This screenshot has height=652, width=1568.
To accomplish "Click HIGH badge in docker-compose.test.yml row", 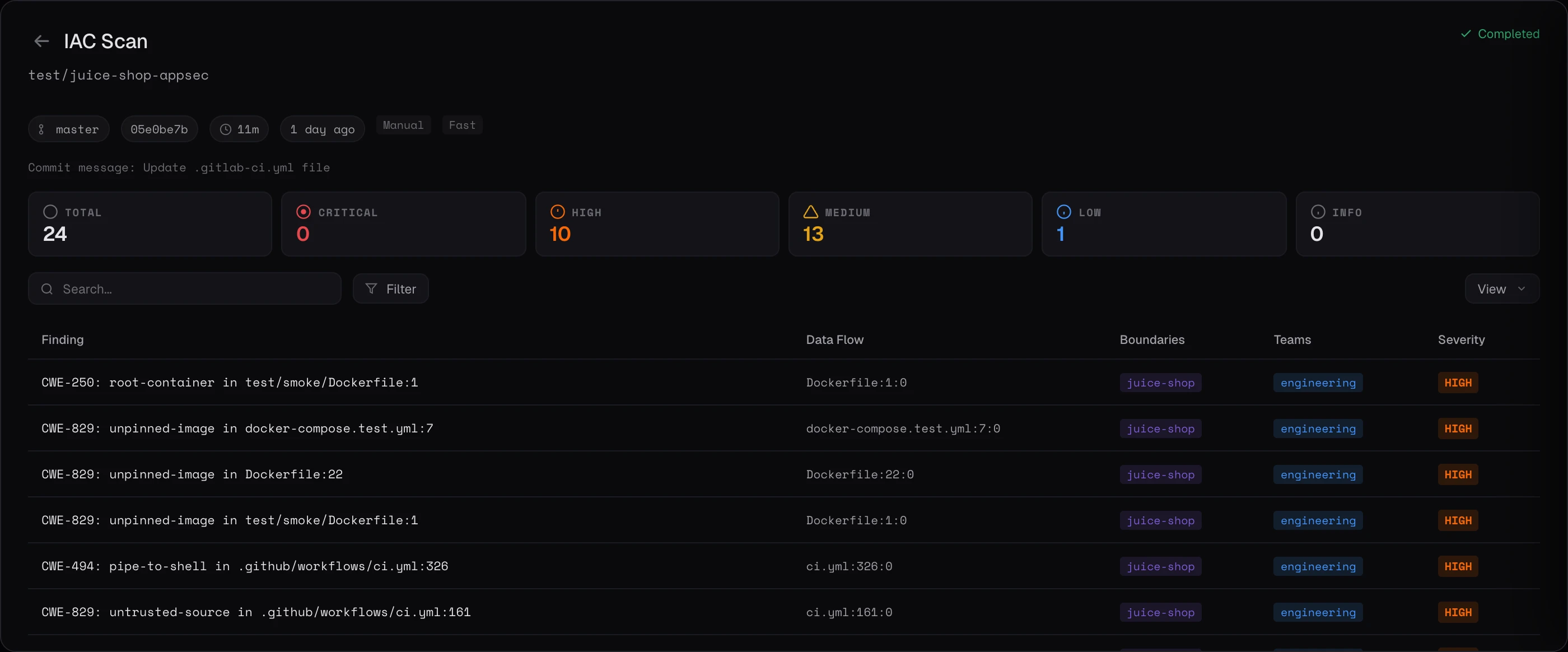I will click(x=1458, y=428).
